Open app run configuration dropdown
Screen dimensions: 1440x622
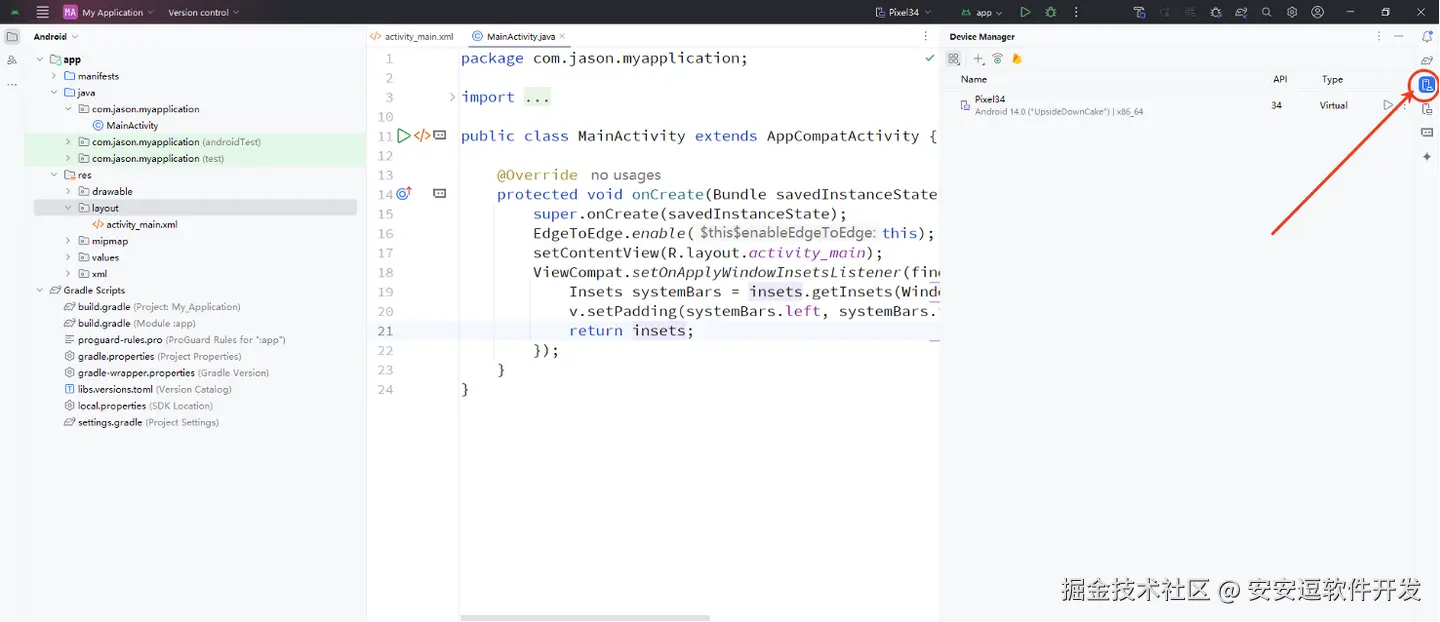coord(982,12)
